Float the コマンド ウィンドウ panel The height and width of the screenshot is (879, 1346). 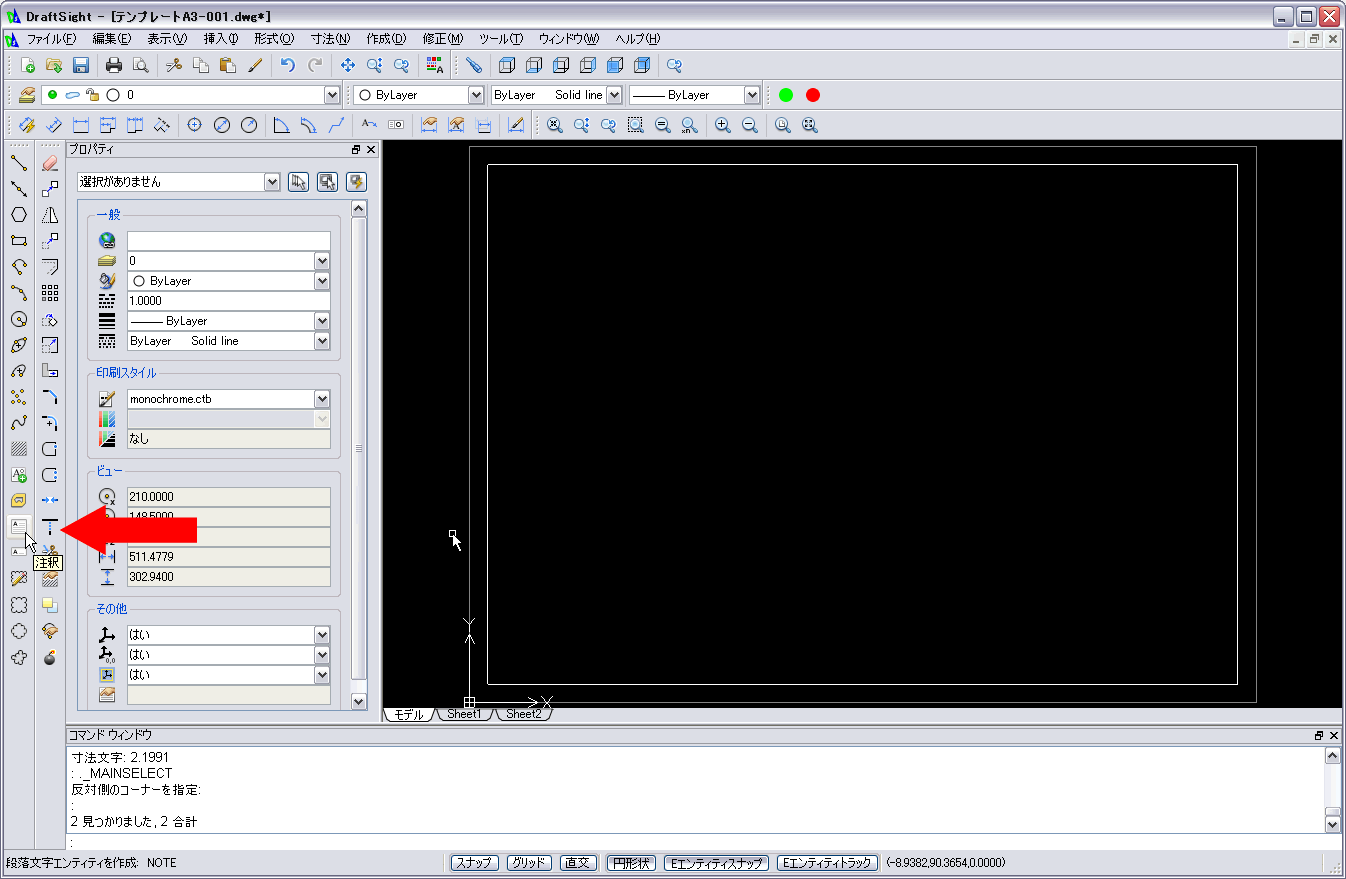[1319, 735]
